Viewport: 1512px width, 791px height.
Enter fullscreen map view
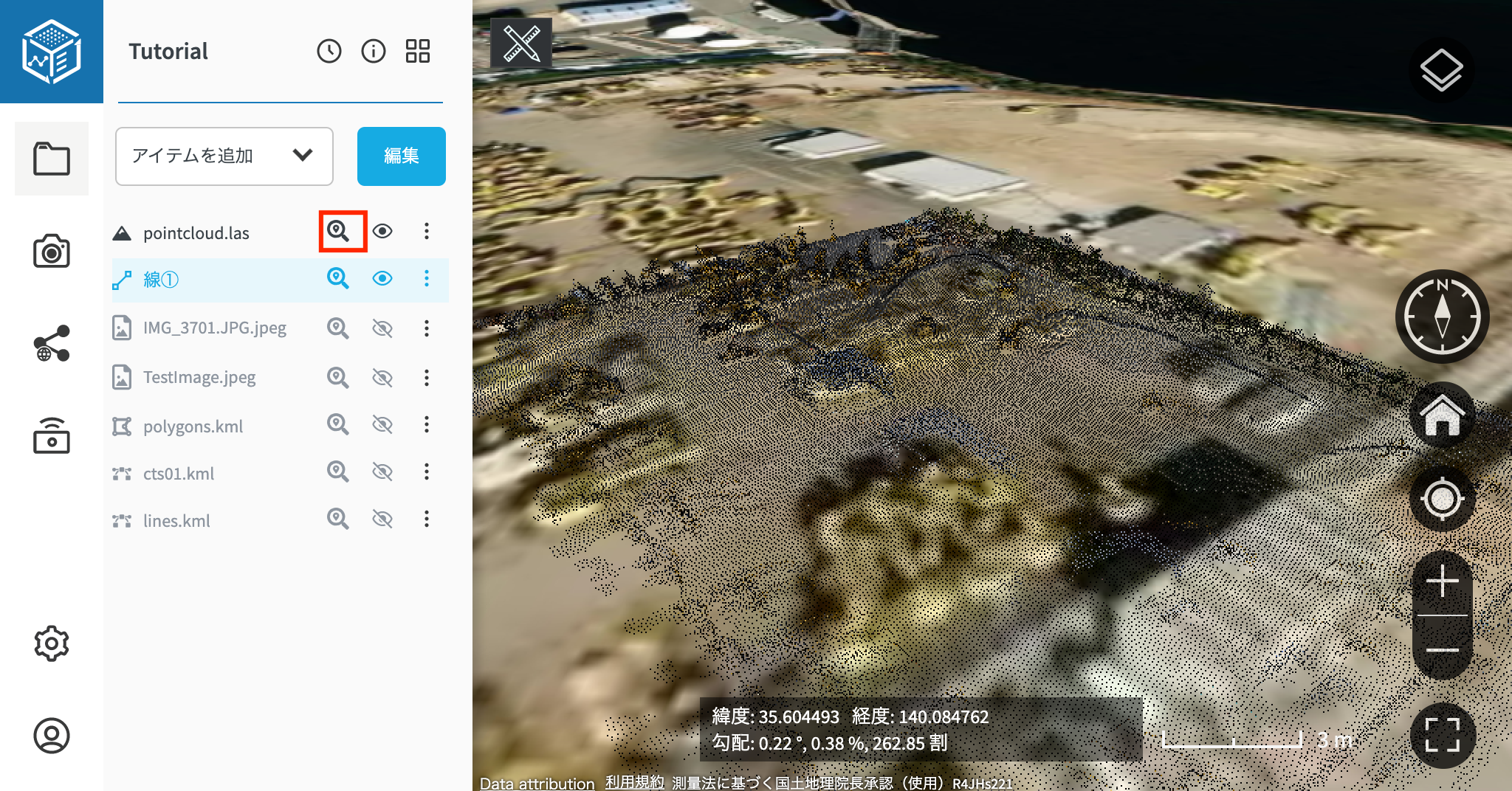click(x=1442, y=735)
